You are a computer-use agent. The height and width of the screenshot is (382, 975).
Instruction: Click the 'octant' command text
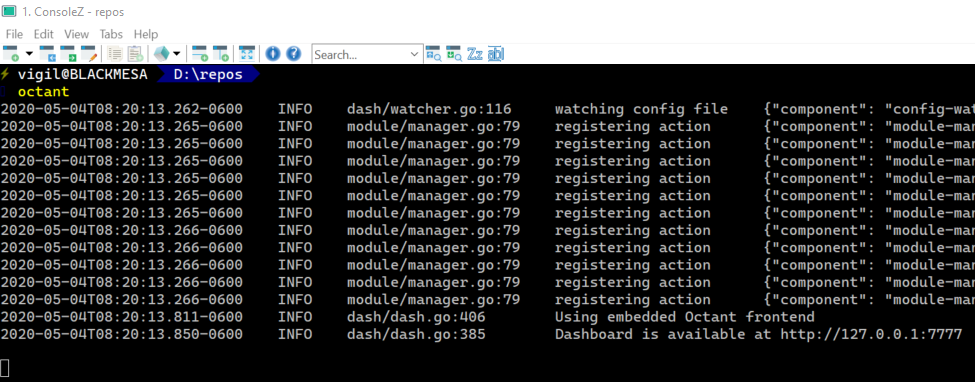[x=44, y=92]
